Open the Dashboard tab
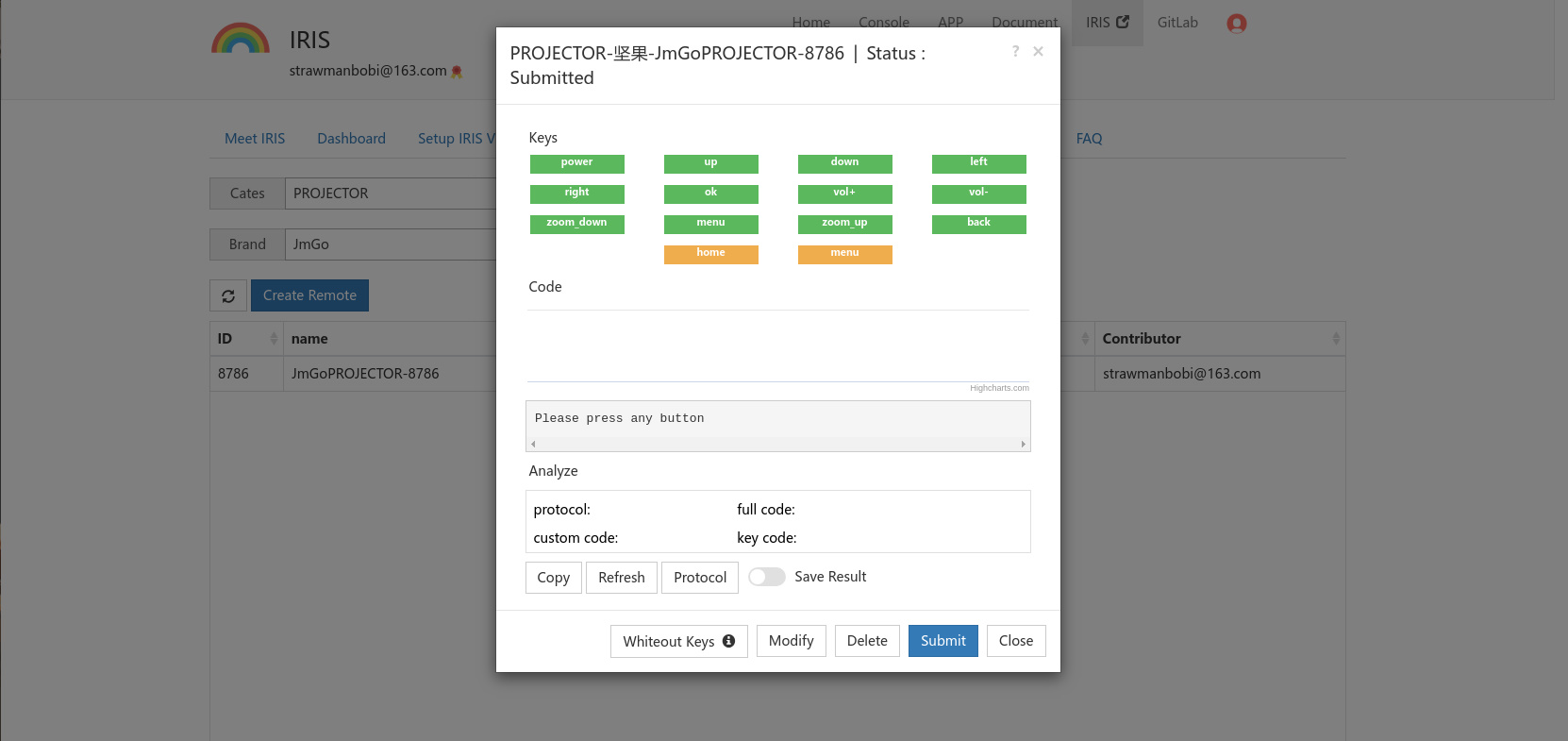Viewport: 1568px width, 741px height. [351, 139]
